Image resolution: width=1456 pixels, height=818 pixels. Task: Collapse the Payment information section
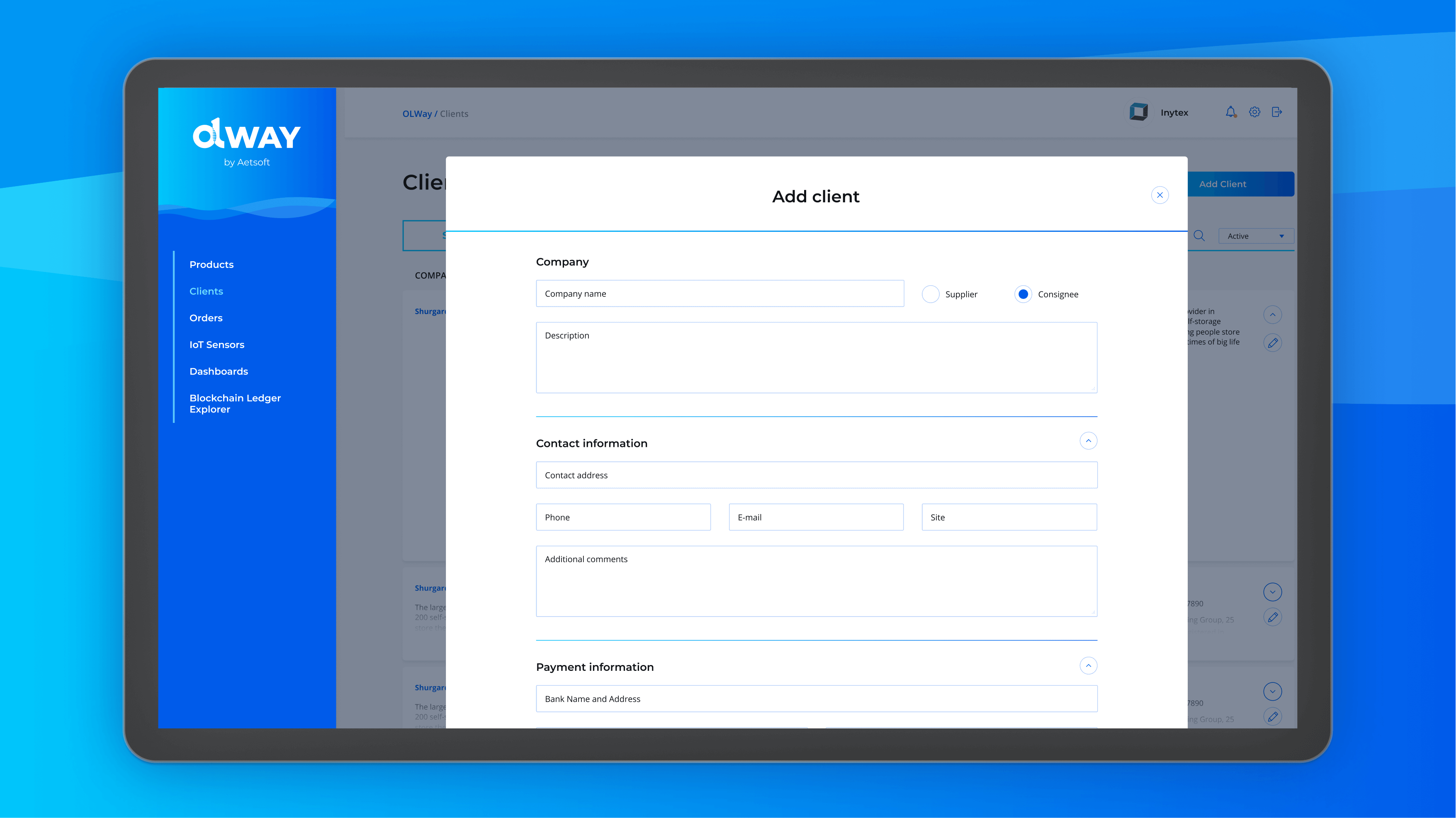(x=1088, y=665)
